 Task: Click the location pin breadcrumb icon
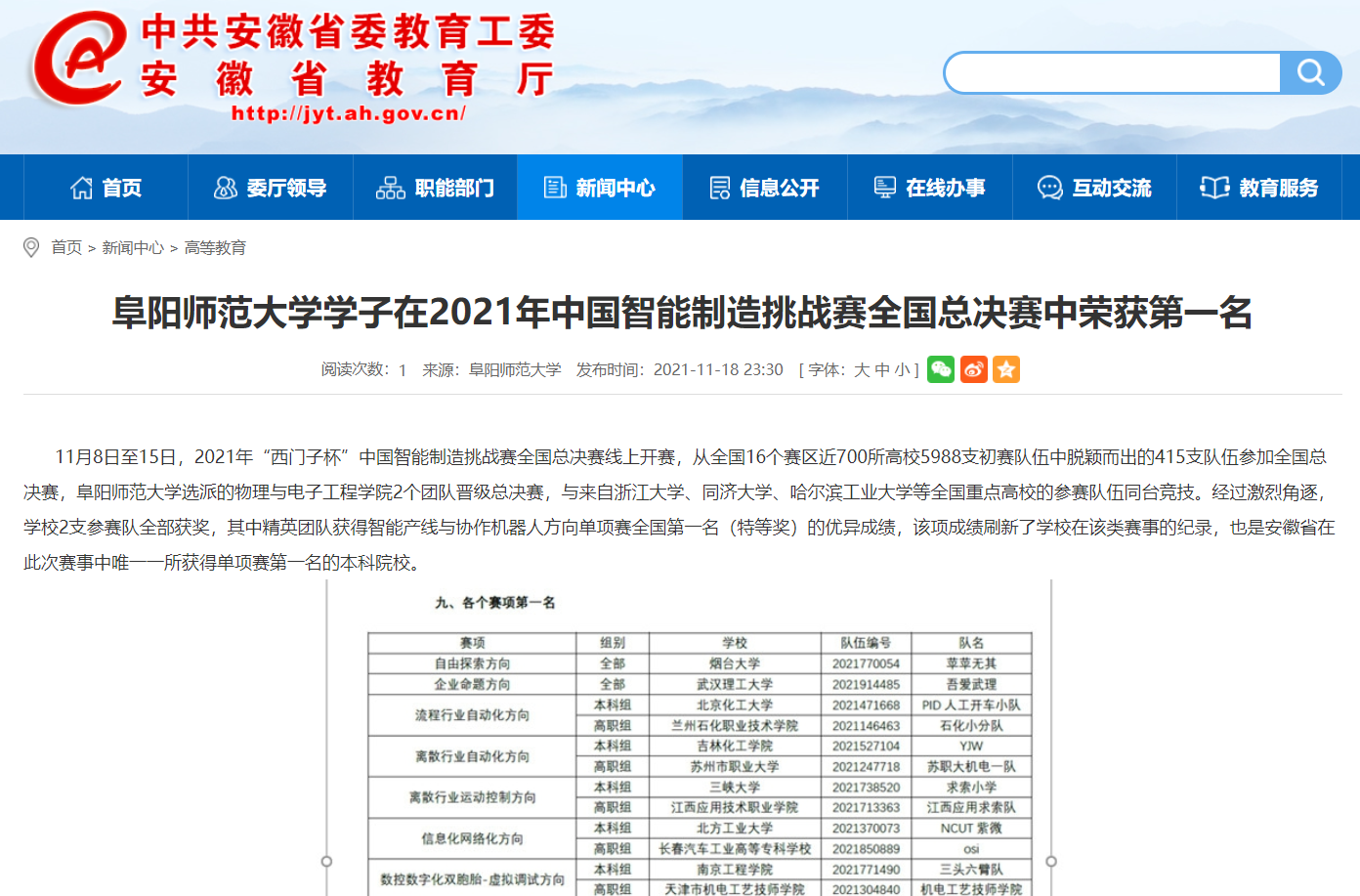[31, 248]
